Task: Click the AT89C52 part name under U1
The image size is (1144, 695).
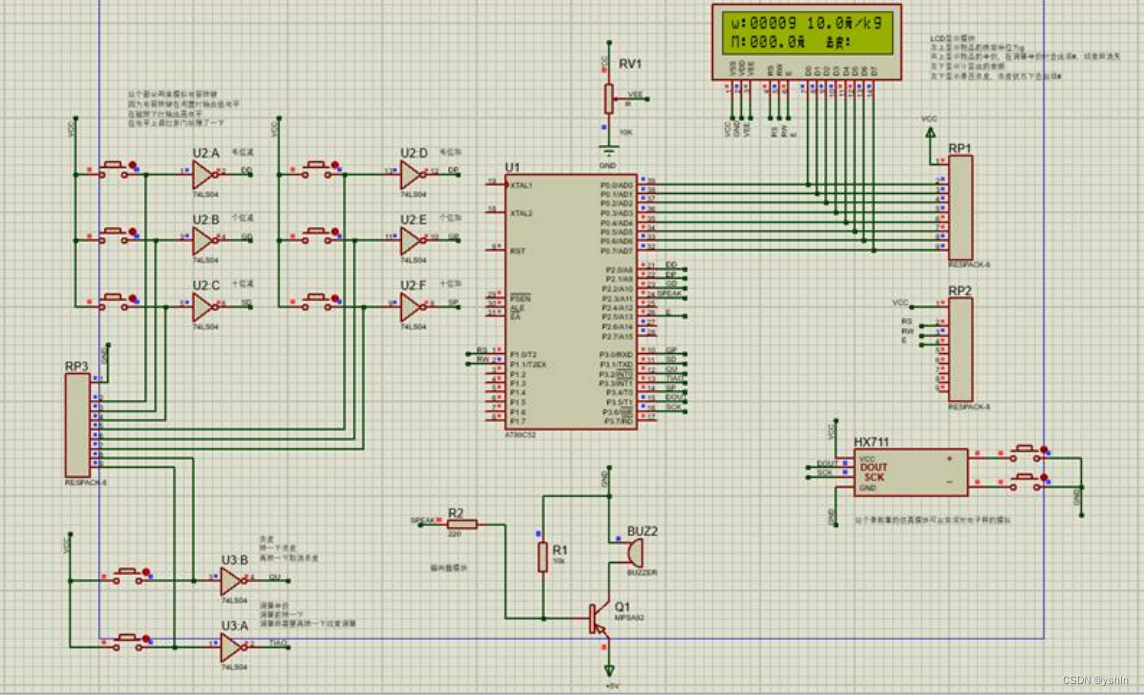Action: (x=520, y=435)
